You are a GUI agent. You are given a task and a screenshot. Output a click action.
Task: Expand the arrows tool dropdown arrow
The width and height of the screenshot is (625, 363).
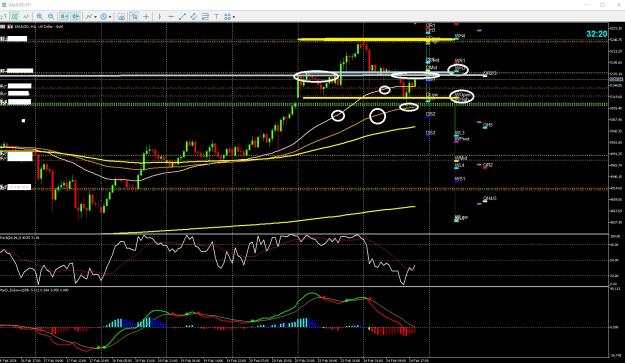tap(234, 17)
